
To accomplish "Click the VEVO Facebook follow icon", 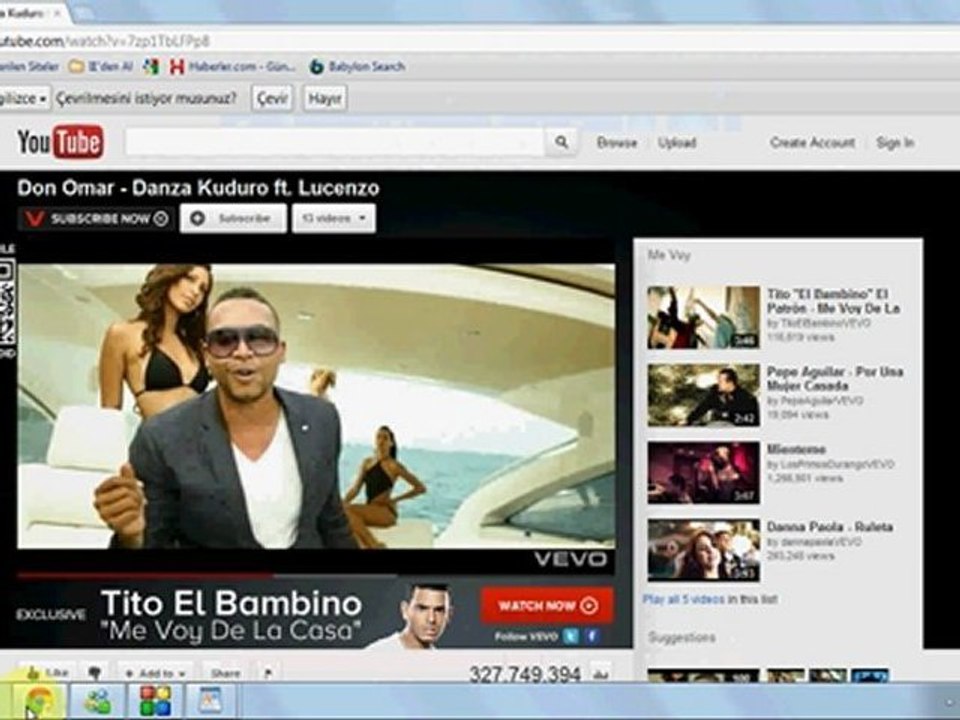I will click(592, 636).
